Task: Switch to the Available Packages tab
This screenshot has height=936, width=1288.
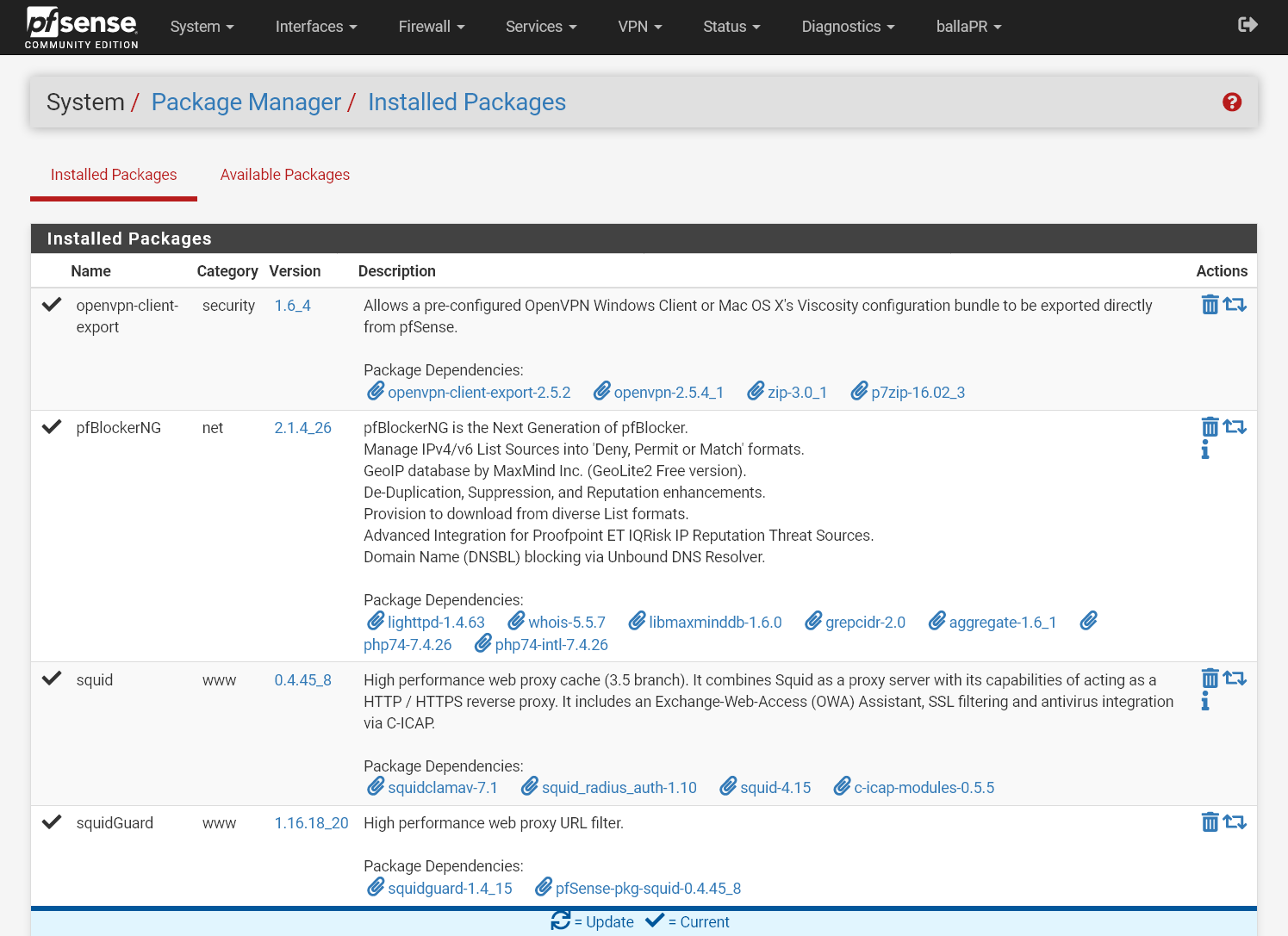Action: pyautogui.click(x=284, y=175)
